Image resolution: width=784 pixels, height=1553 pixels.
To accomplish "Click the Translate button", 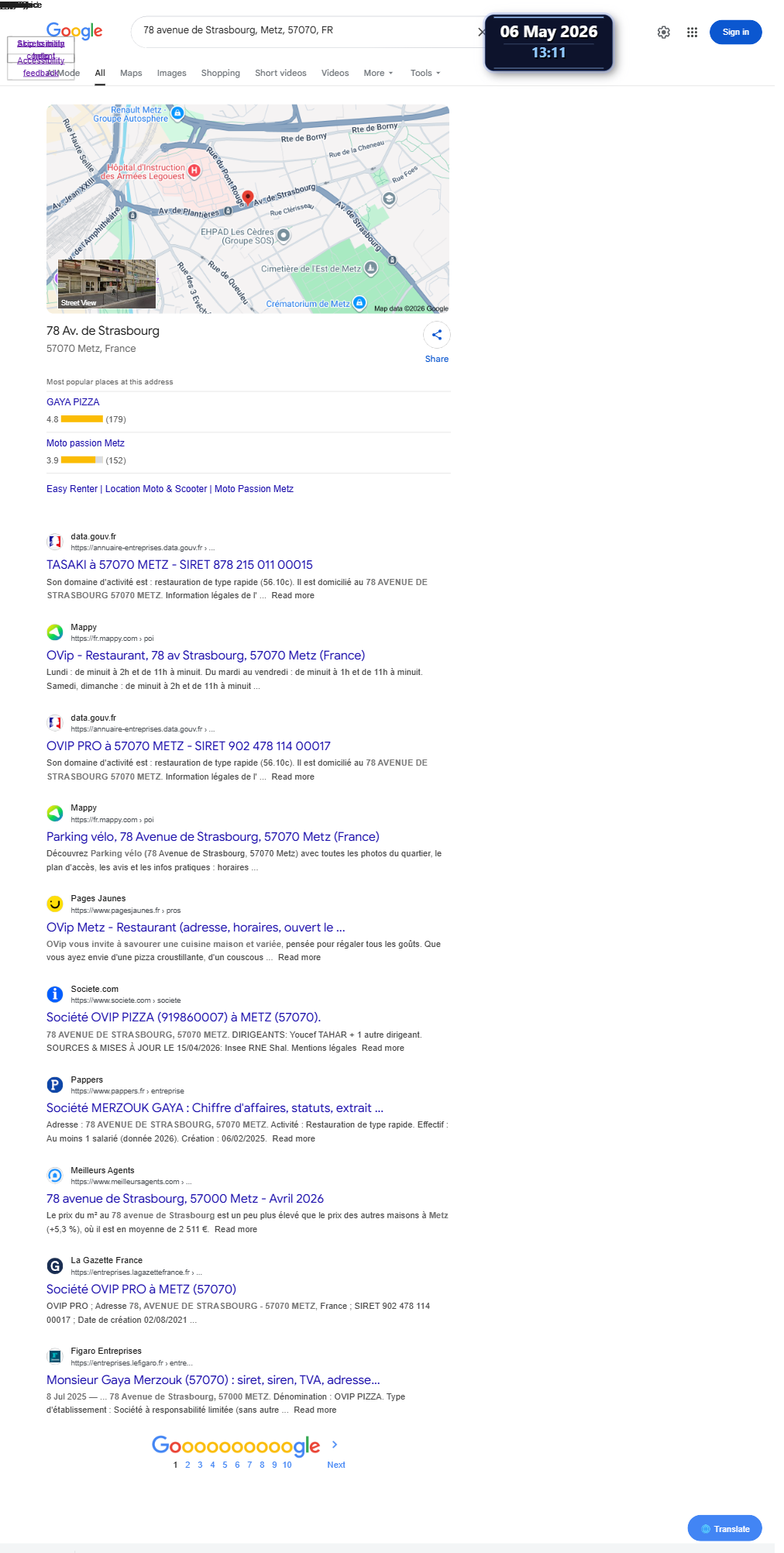I will click(x=724, y=1528).
